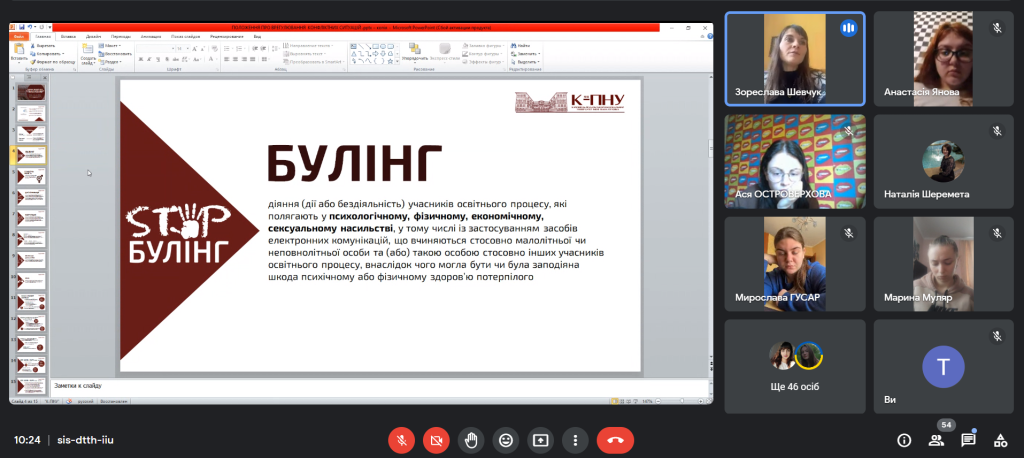Leave the call with red hang-up button
The image size is (1024, 458).
[615, 439]
